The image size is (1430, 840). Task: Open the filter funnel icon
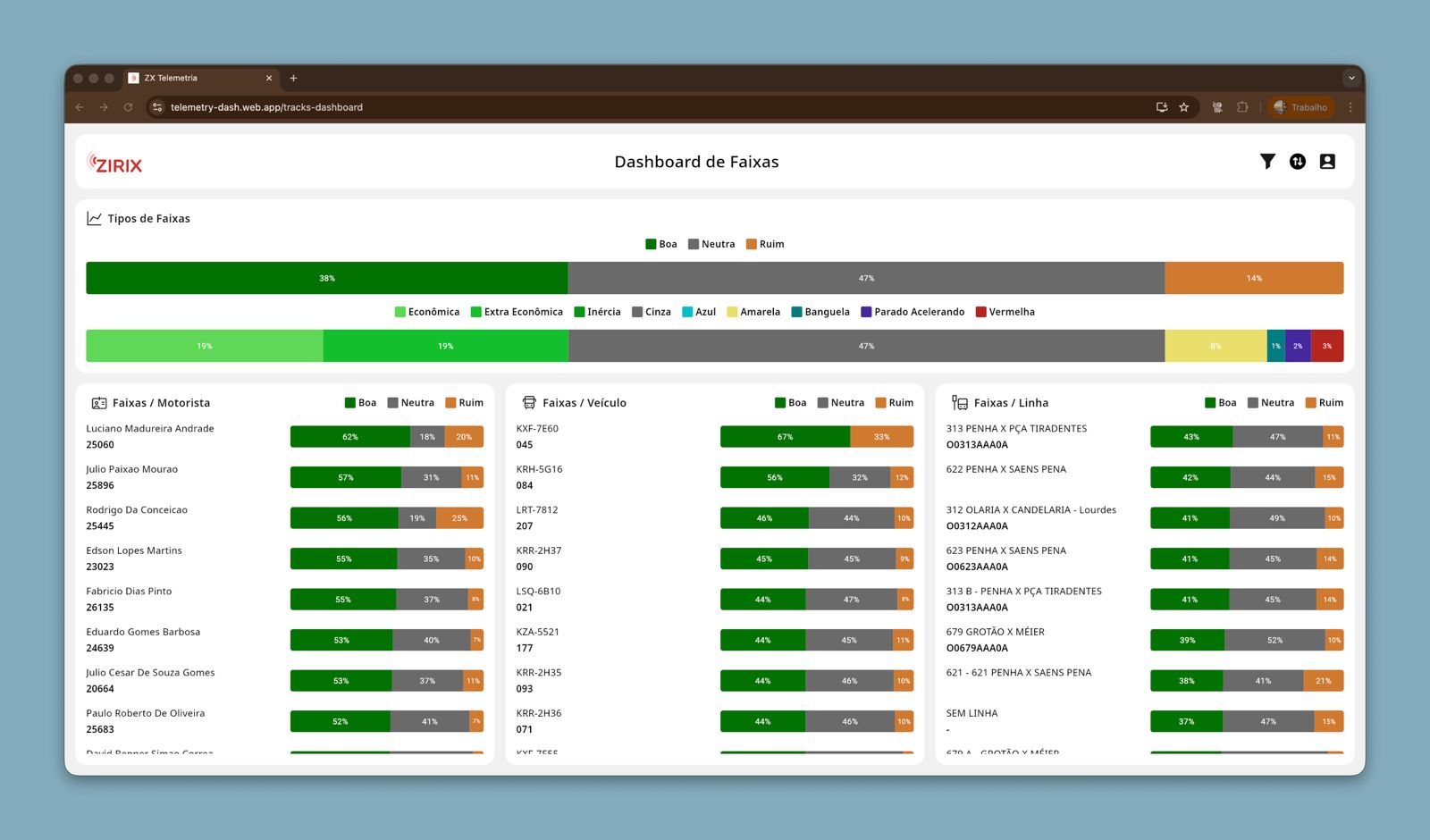[1267, 162]
